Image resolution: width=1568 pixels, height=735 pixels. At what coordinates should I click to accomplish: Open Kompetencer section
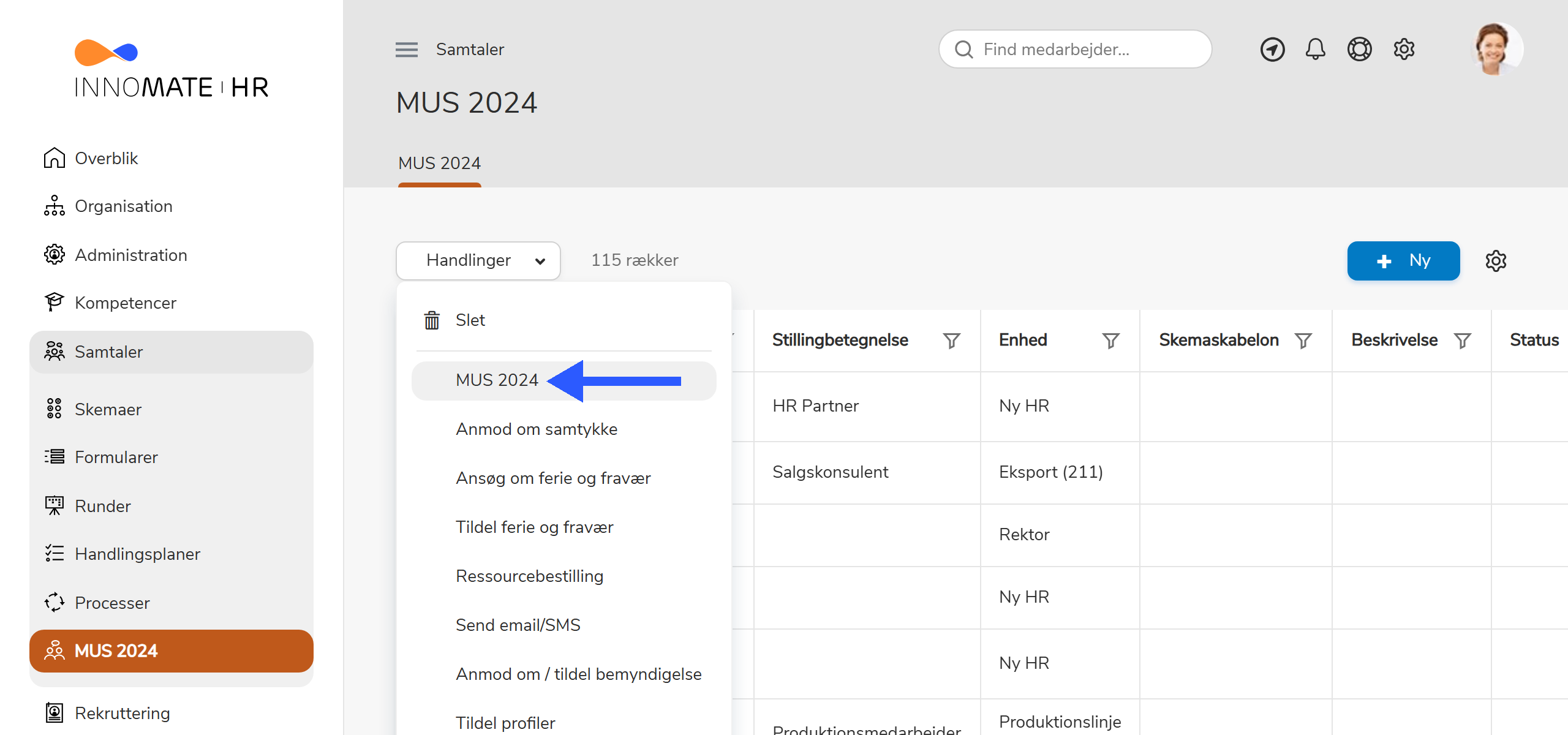pyautogui.click(x=171, y=303)
